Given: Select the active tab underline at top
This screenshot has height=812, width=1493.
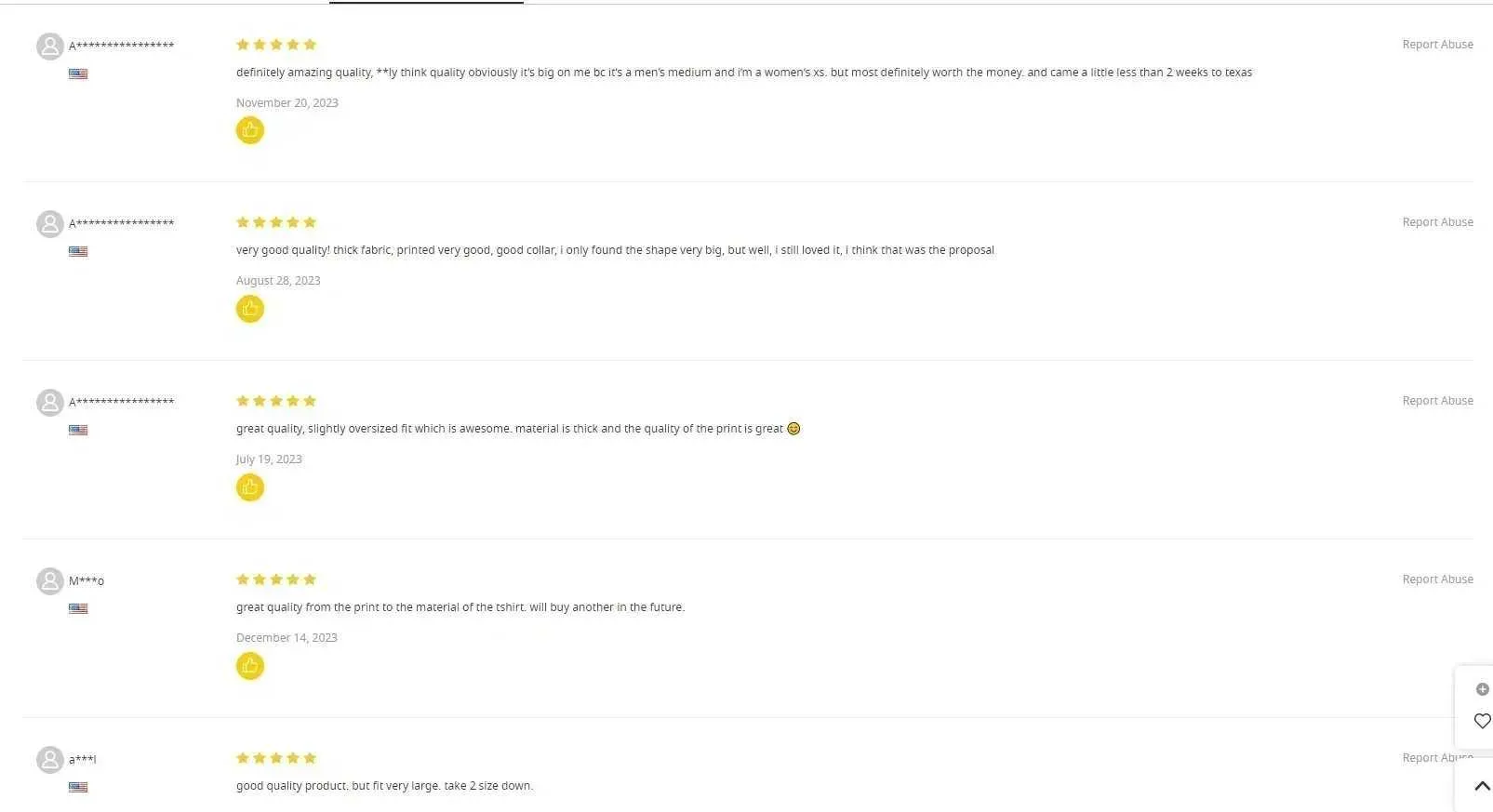Looking at the screenshot, I should pyautogui.click(x=426, y=2).
